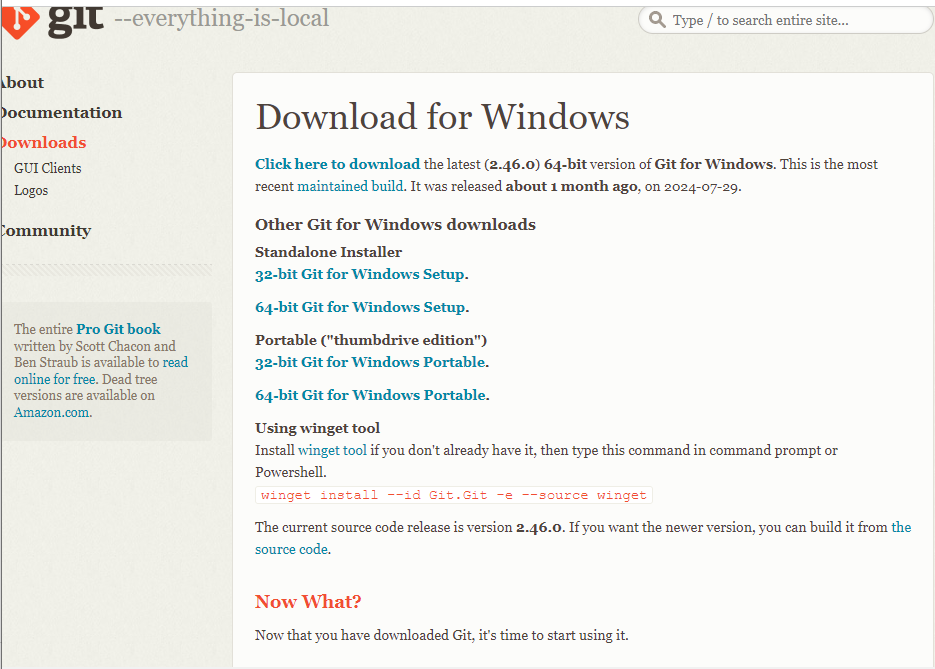Click the '--everything-is-local' tagline
935x669 pixels.
click(221, 18)
